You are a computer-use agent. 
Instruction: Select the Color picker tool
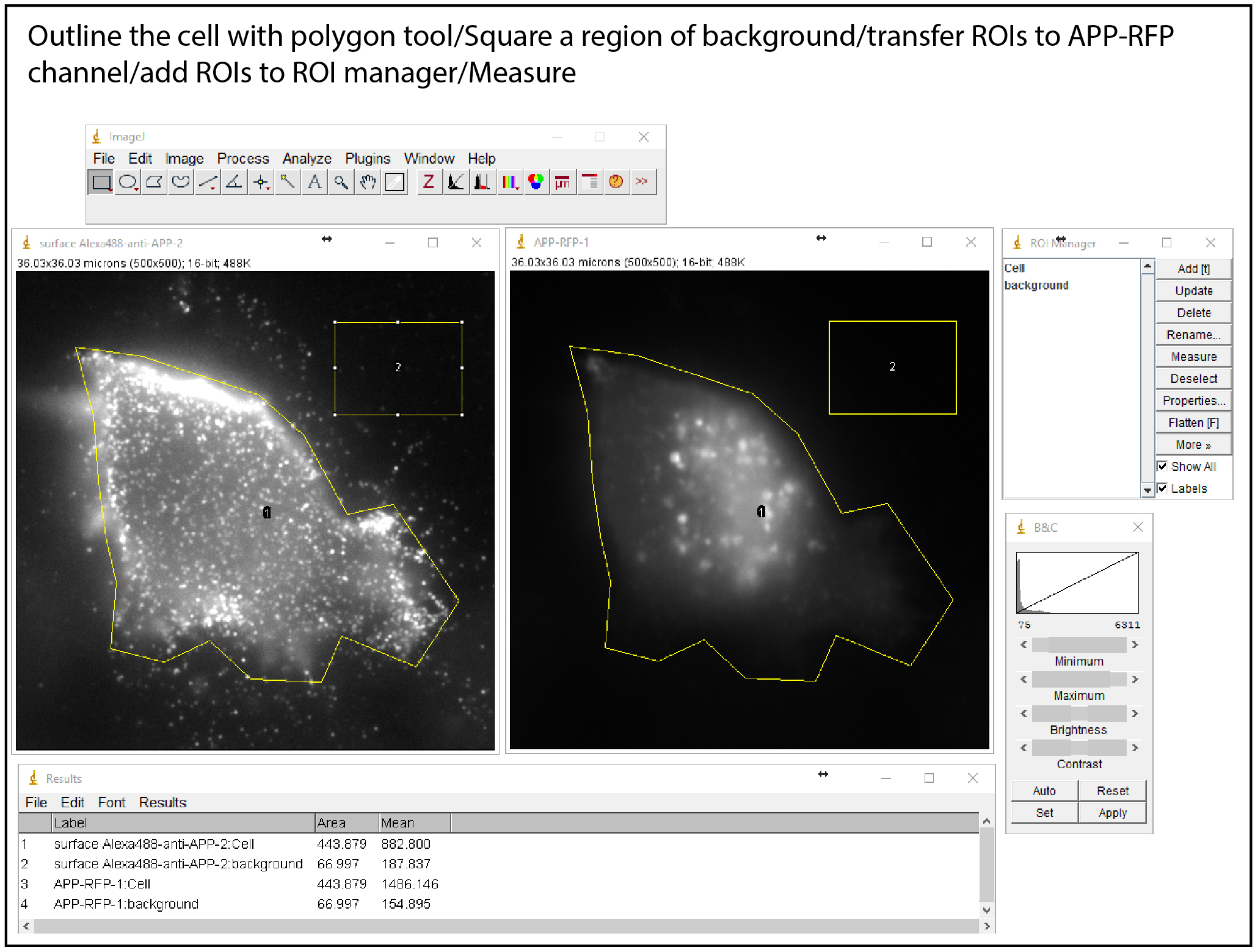(395, 182)
